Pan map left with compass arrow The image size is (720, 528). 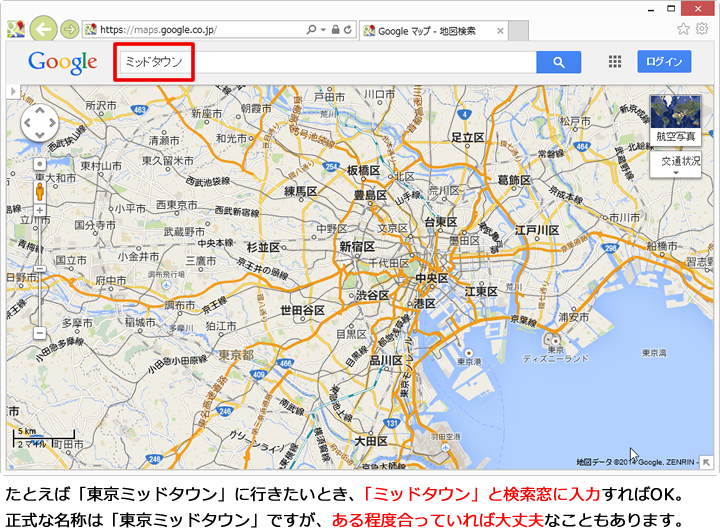(x=27, y=123)
